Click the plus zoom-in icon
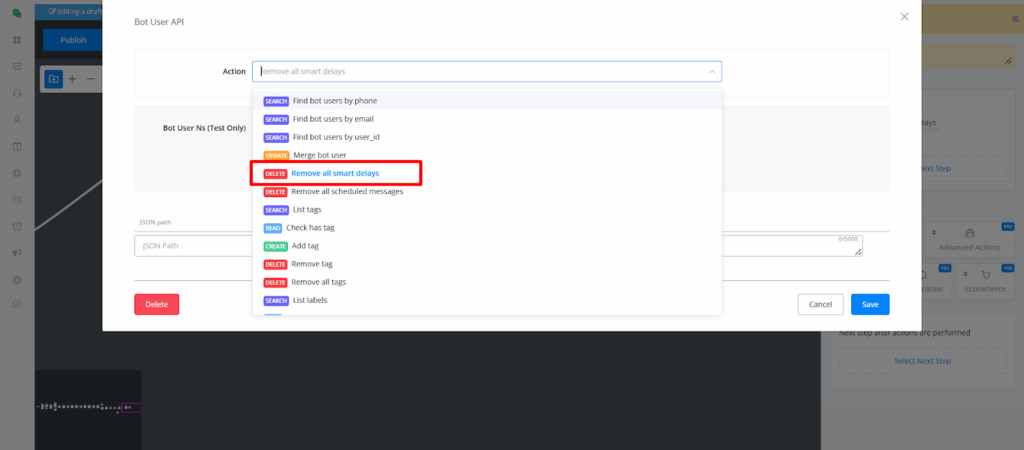 point(72,78)
